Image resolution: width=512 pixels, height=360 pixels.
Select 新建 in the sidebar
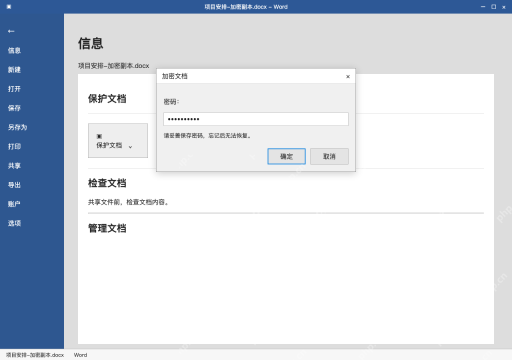pyautogui.click(x=14, y=70)
